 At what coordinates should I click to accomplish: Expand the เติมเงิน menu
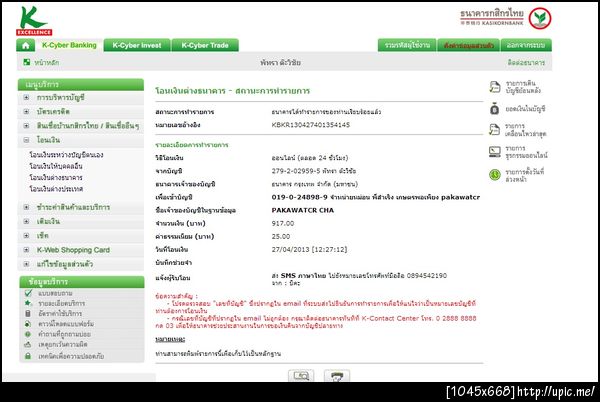point(26,221)
